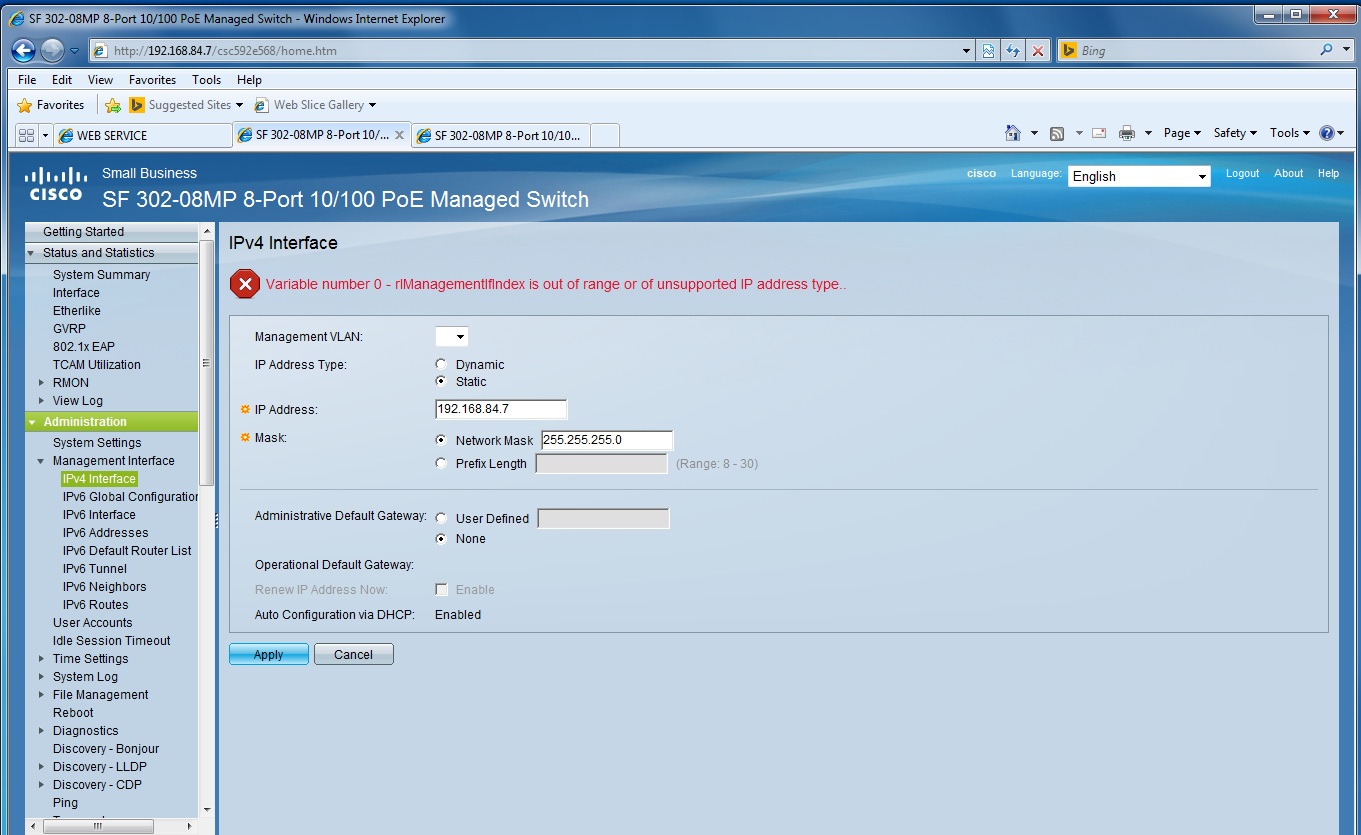Open Getting Started in sidebar
Image resolution: width=1361 pixels, height=835 pixels.
[x=83, y=231]
